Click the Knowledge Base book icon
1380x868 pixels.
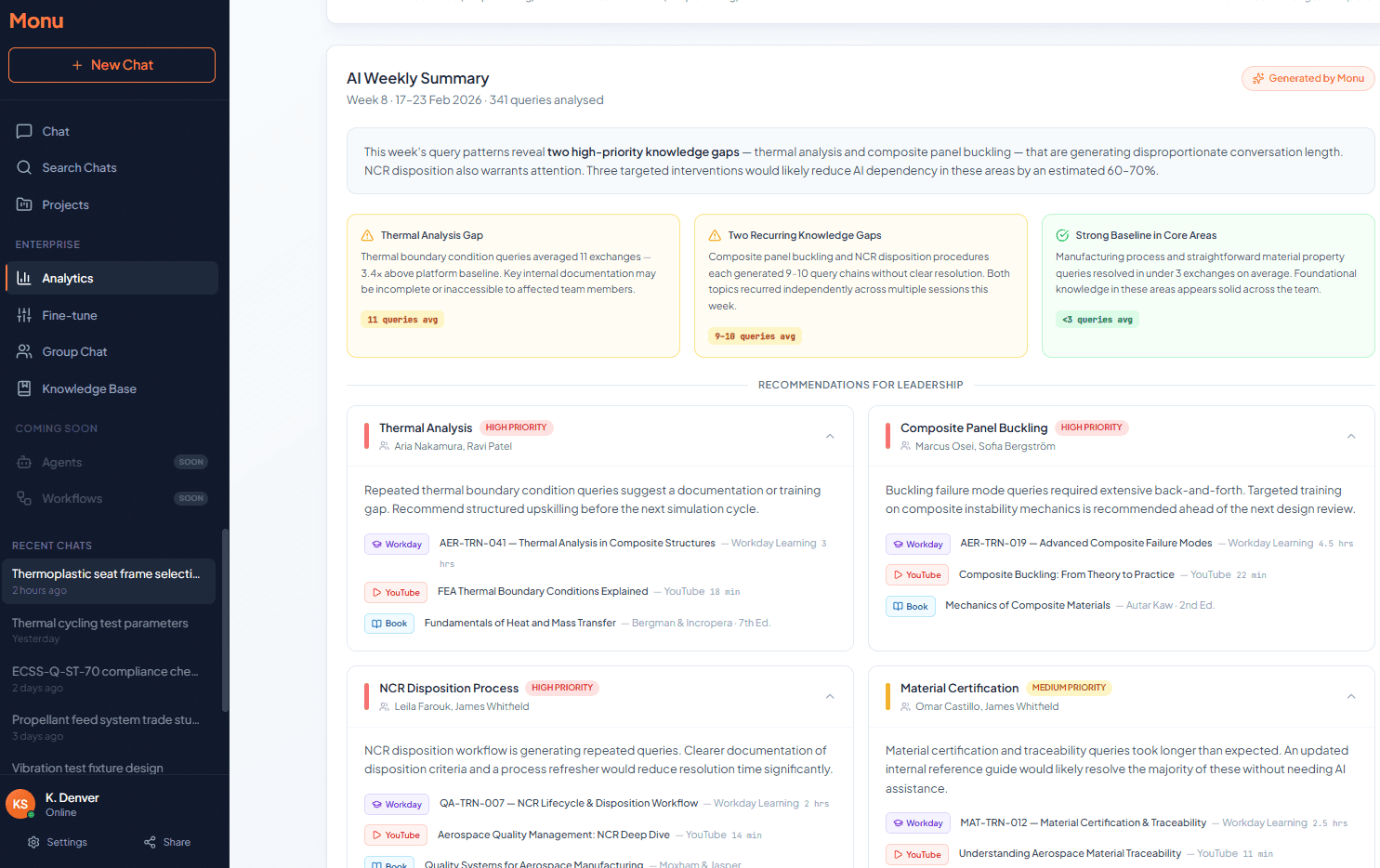[24, 388]
